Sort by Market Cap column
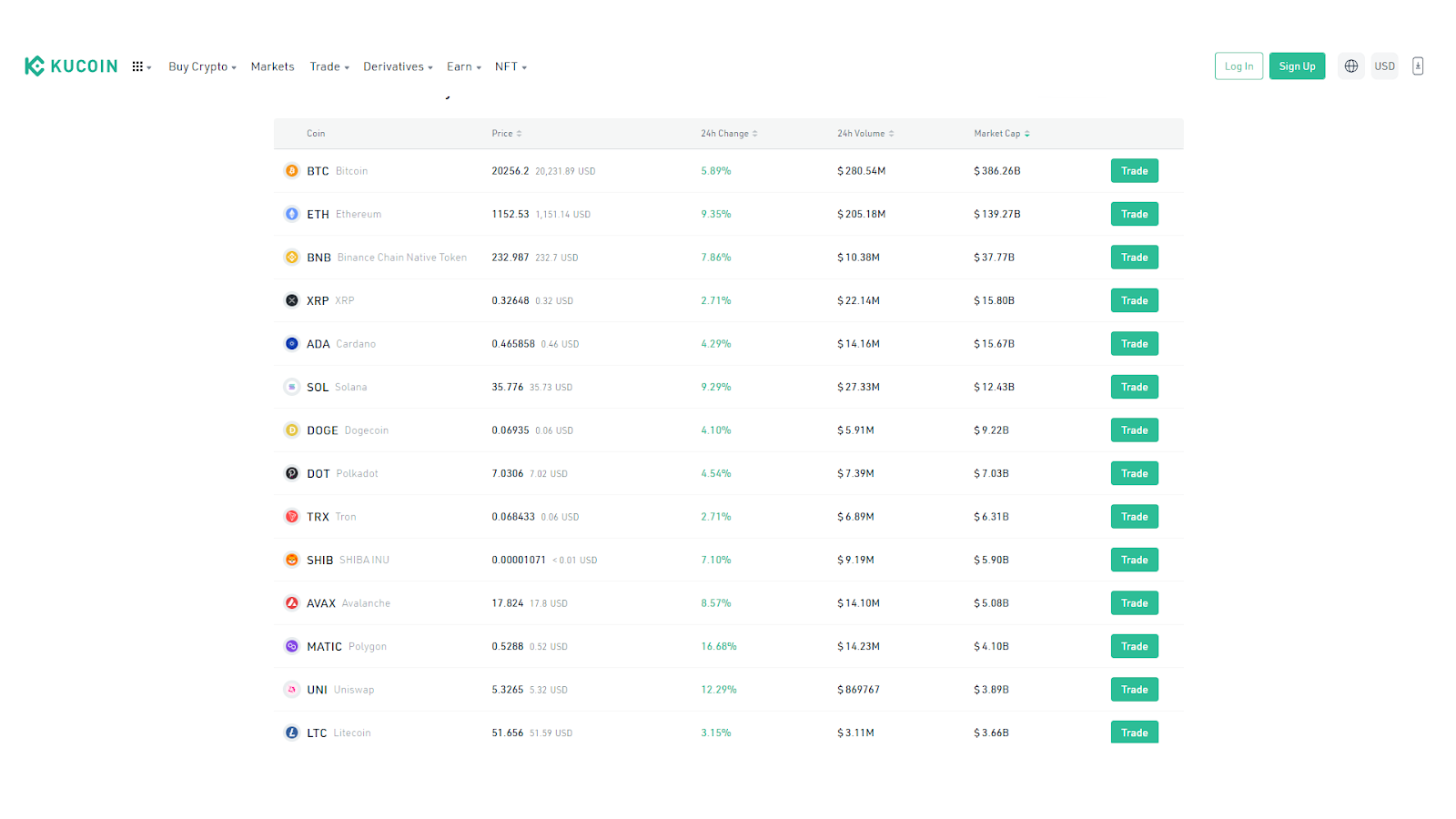1456x819 pixels. point(1002,134)
